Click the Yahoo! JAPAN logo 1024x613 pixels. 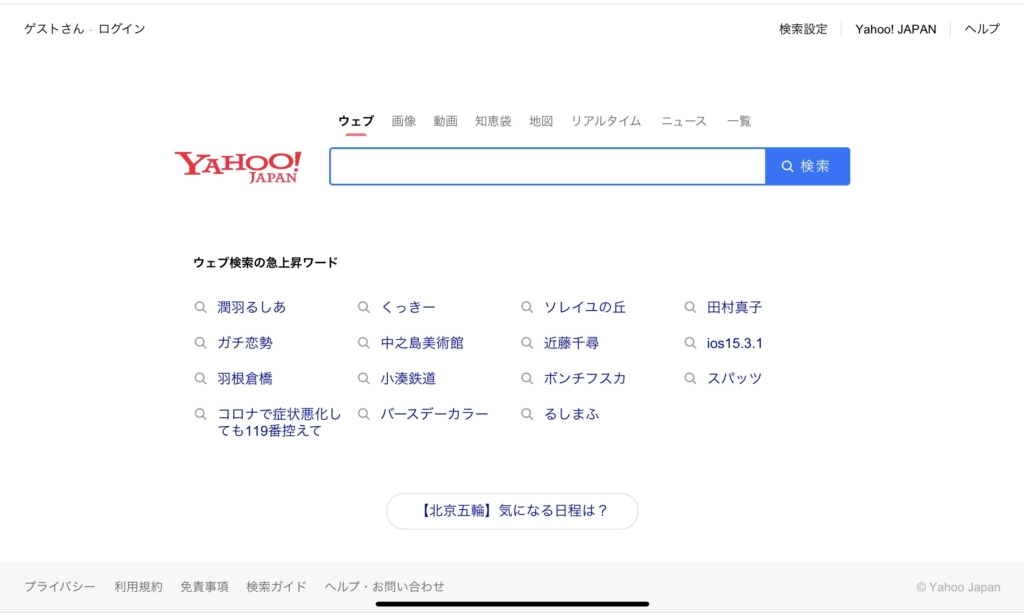(238, 166)
